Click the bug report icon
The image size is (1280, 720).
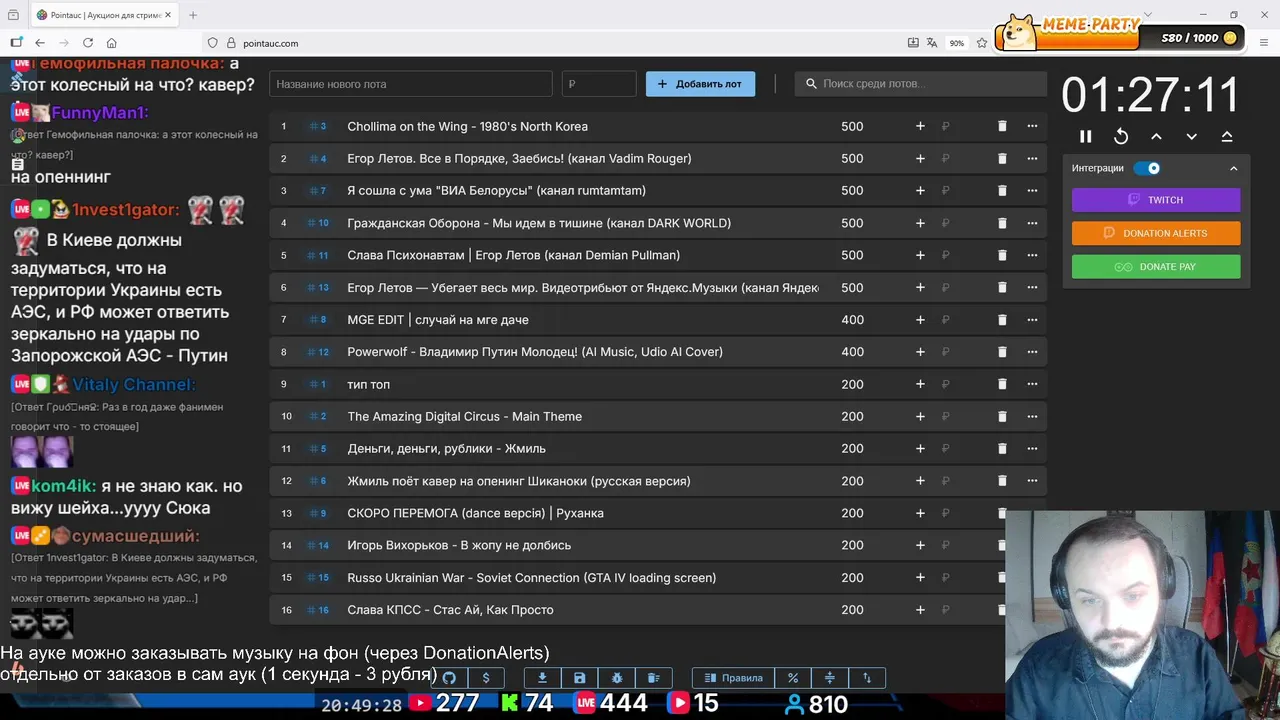click(617, 678)
